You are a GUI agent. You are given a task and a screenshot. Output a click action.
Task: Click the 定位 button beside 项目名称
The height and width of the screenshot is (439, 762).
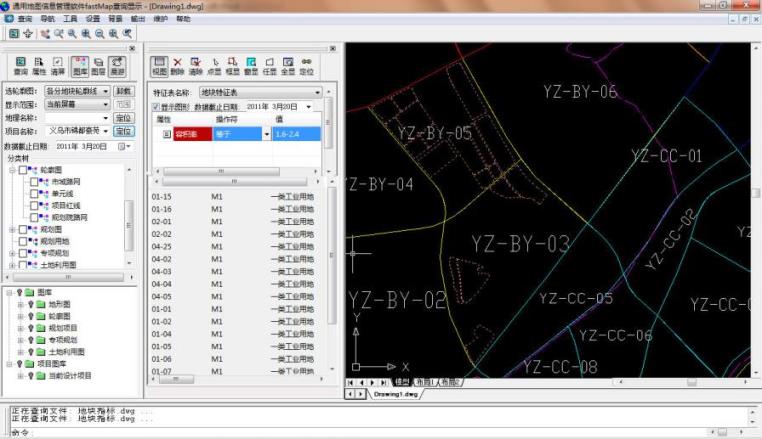click(123, 131)
